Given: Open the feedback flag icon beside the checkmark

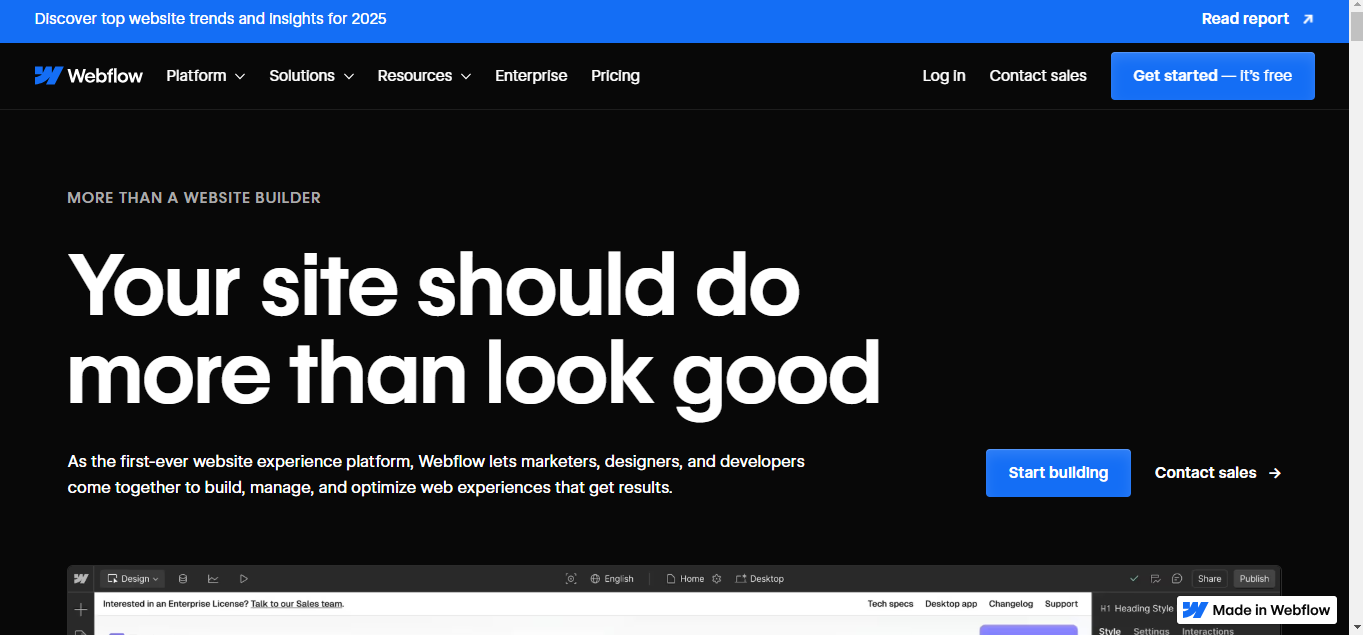Looking at the screenshot, I should click(x=1155, y=578).
